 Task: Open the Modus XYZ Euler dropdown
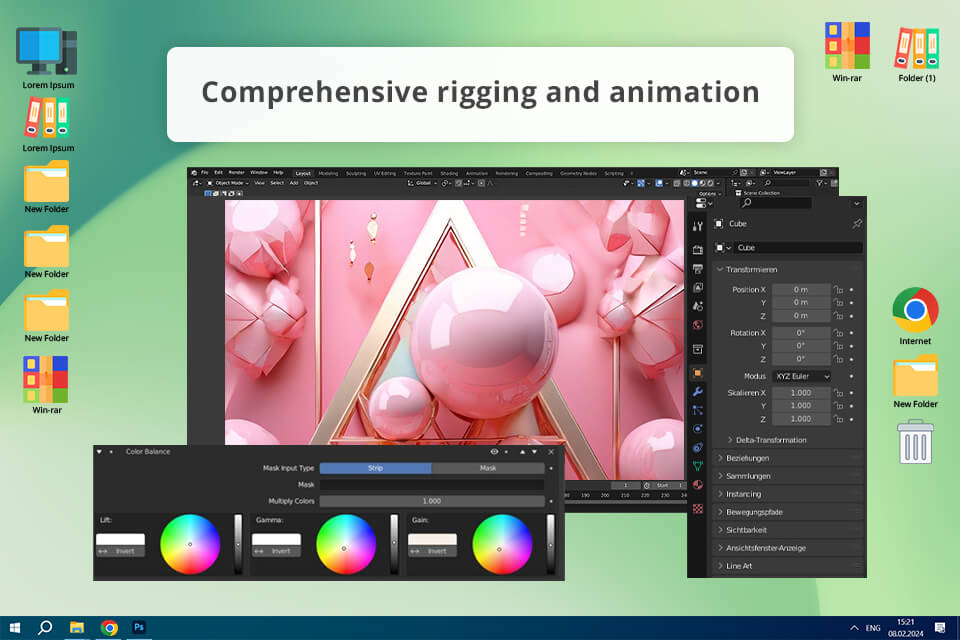pos(801,376)
